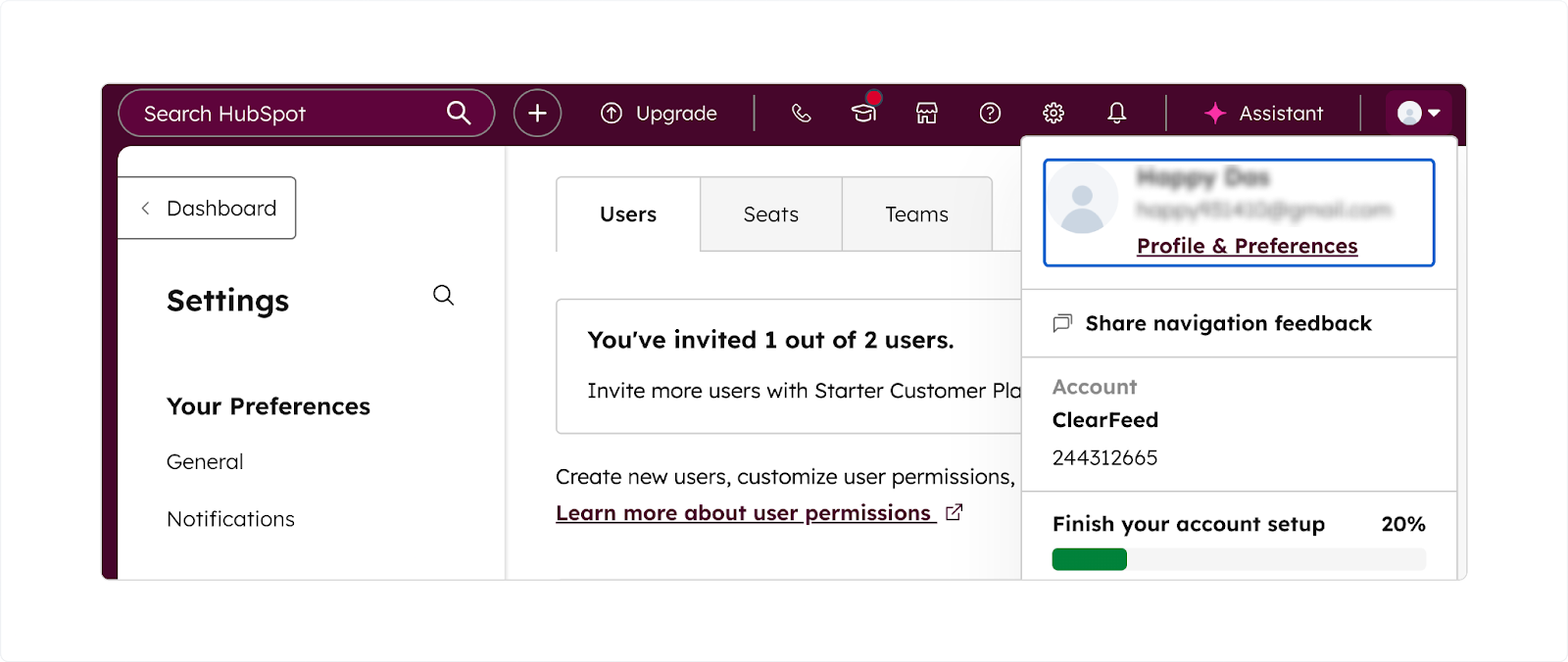This screenshot has height=662, width=1568.
Task: Open Profile & Preferences link
Action: (x=1247, y=246)
